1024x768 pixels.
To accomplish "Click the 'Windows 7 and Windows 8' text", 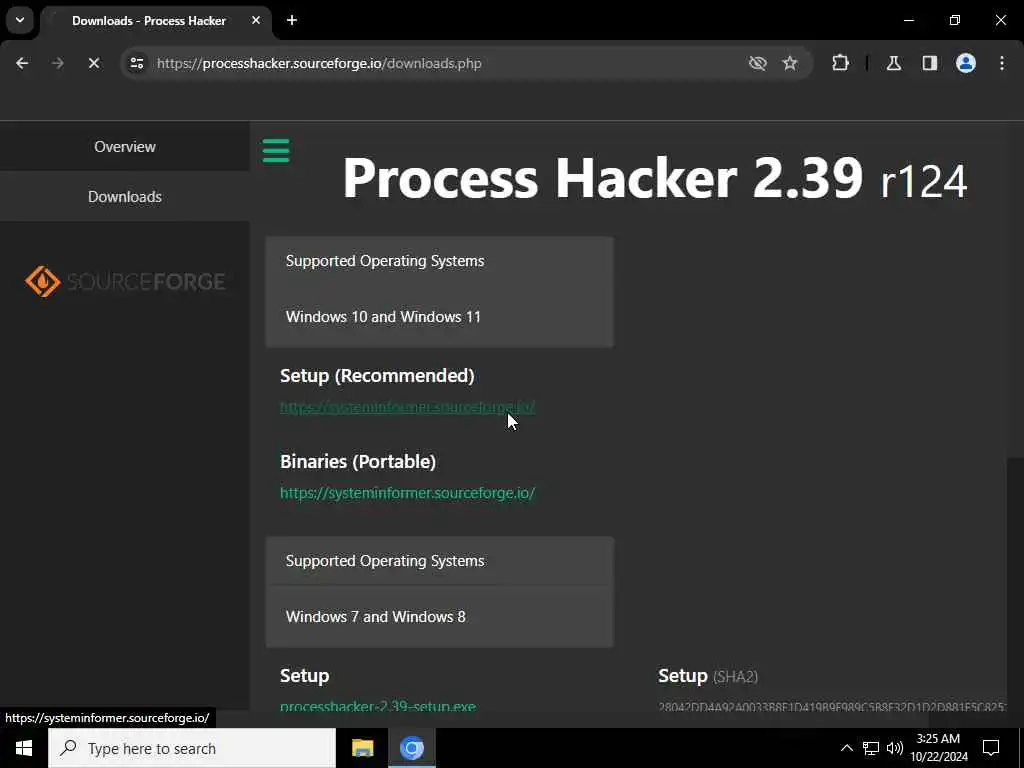I will click(376, 616).
